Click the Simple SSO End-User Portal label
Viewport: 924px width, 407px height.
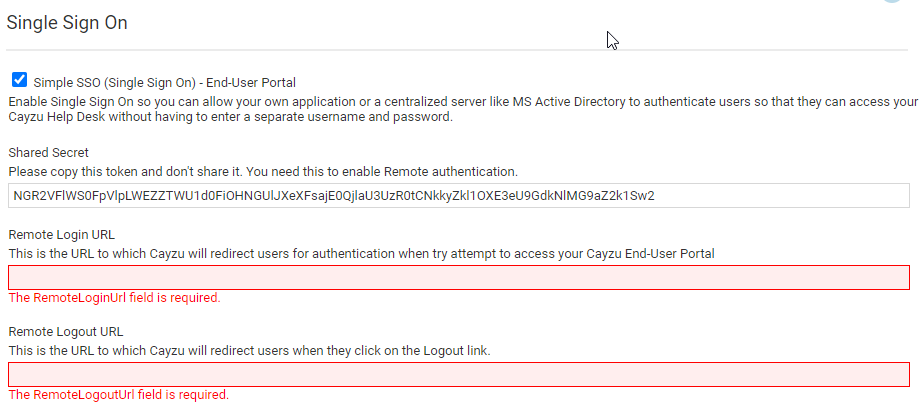pos(164,82)
